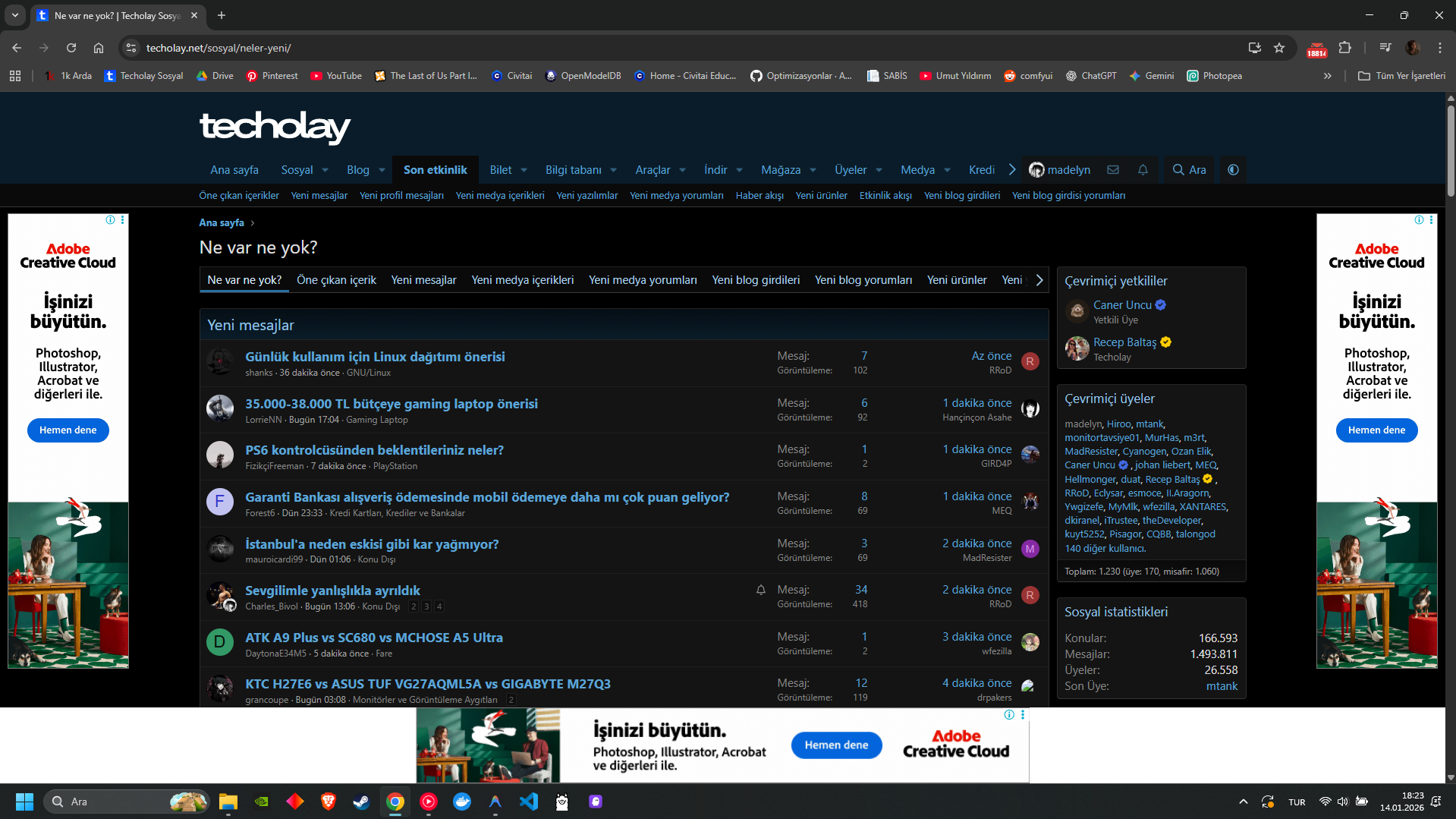This screenshot has height=819, width=1456.
Task: Open site info icon in address bar
Action: pos(131,48)
